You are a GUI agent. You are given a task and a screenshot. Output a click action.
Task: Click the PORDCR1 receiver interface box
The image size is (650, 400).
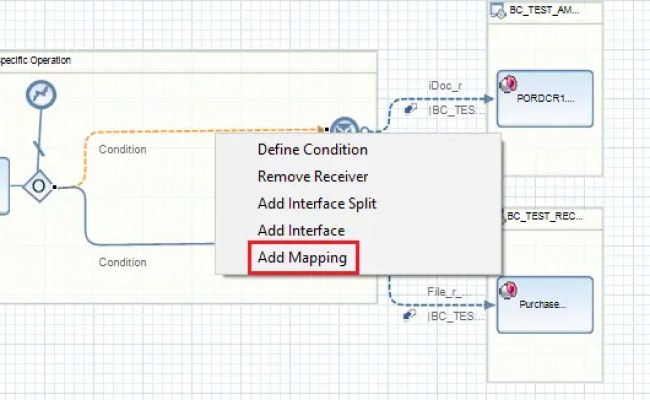pyautogui.click(x=545, y=99)
